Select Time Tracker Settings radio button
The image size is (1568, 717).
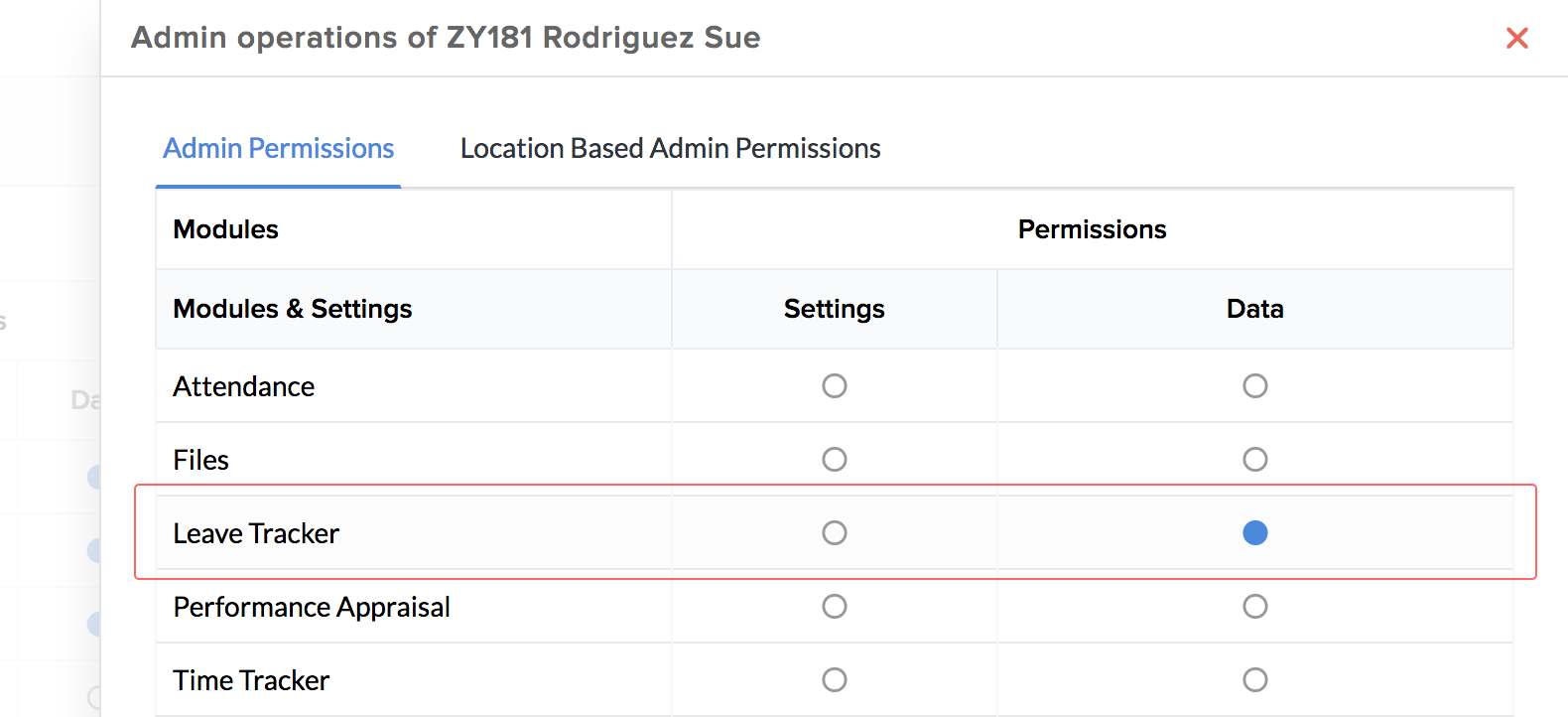click(835, 680)
